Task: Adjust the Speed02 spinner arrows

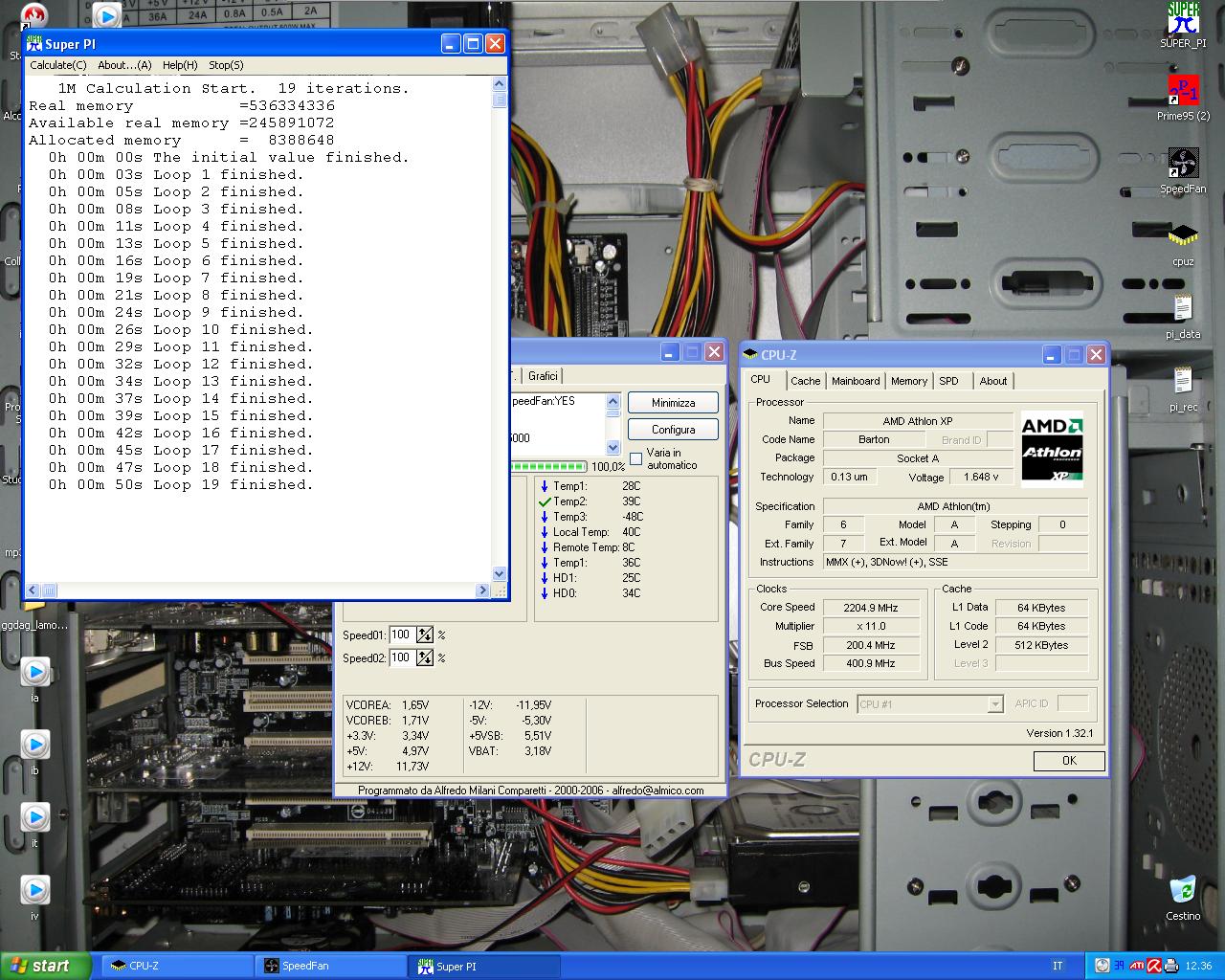Action: click(x=425, y=657)
